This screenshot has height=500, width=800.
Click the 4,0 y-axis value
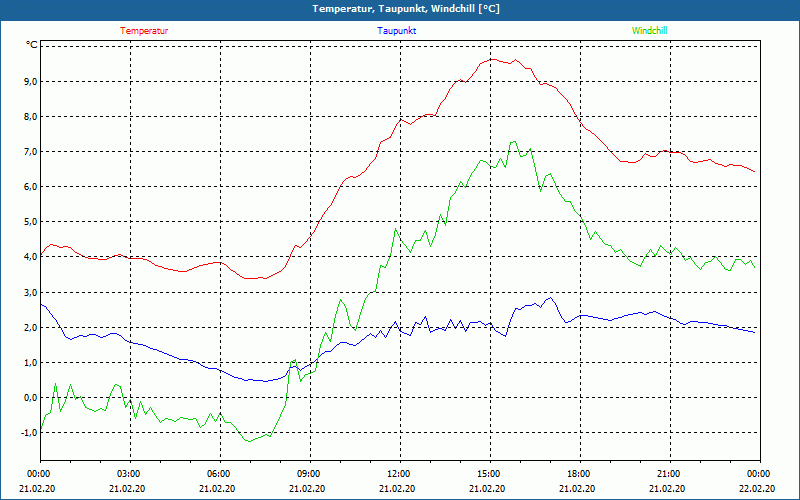[x=31, y=257]
